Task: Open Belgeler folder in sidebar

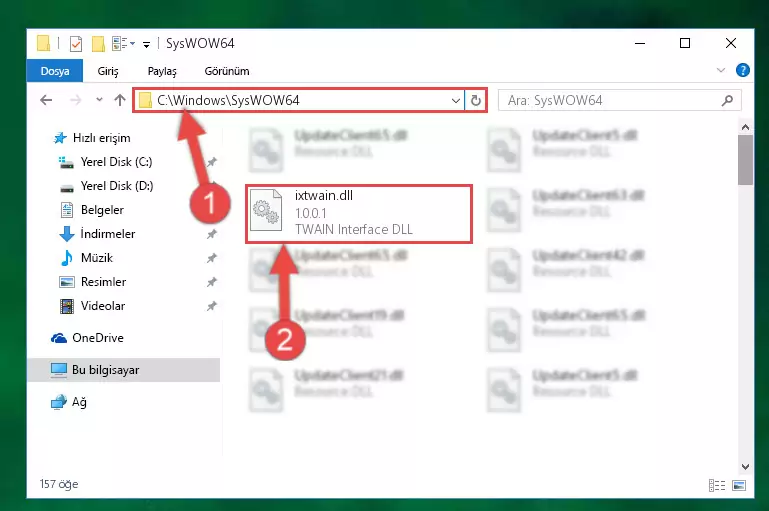Action: (92, 210)
